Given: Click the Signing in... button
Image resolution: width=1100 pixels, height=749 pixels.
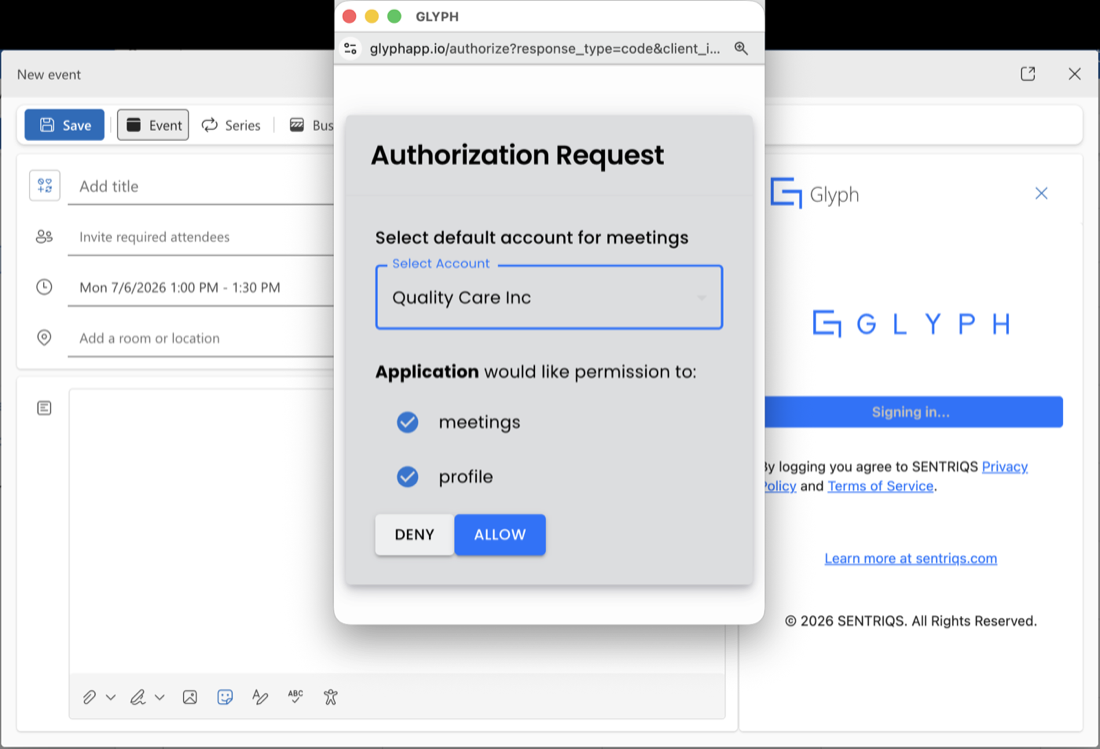Looking at the screenshot, I should click(x=912, y=412).
